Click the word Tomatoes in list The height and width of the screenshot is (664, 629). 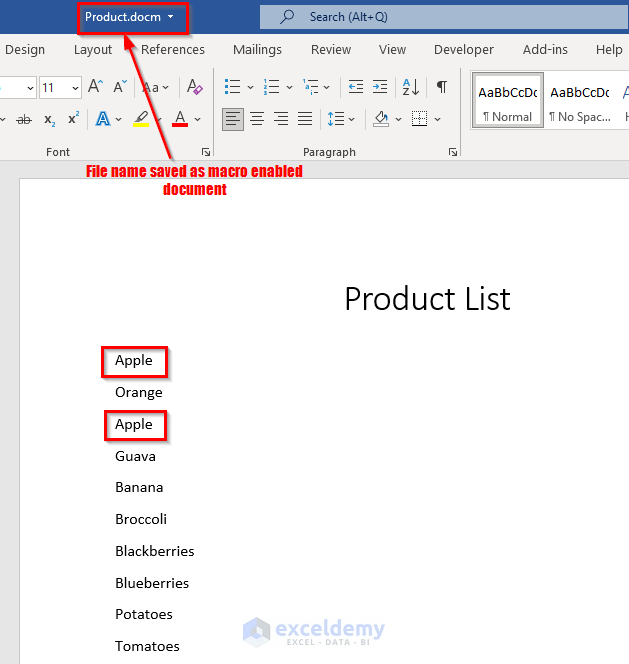point(147,647)
